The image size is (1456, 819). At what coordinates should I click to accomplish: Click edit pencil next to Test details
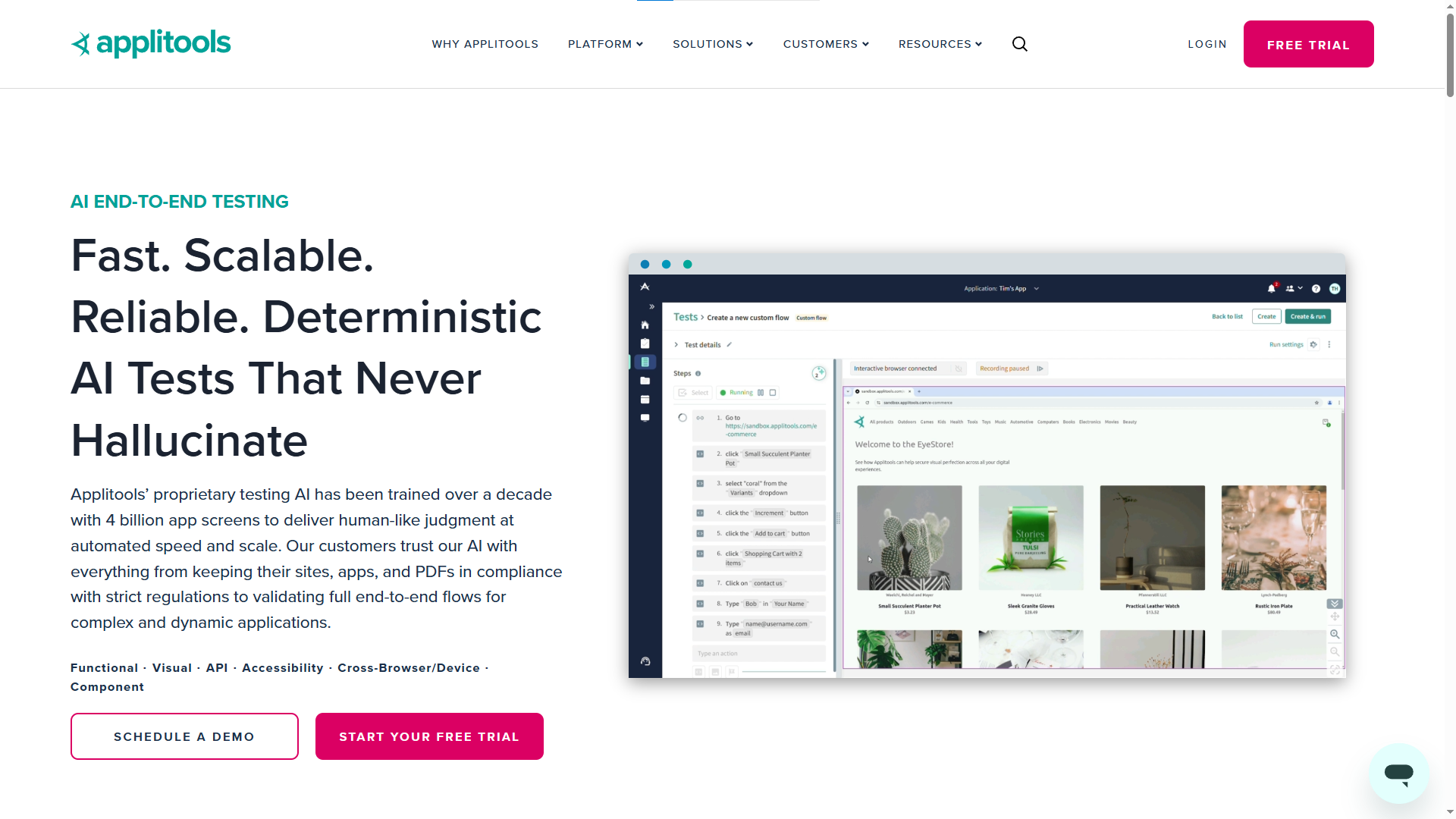(729, 345)
